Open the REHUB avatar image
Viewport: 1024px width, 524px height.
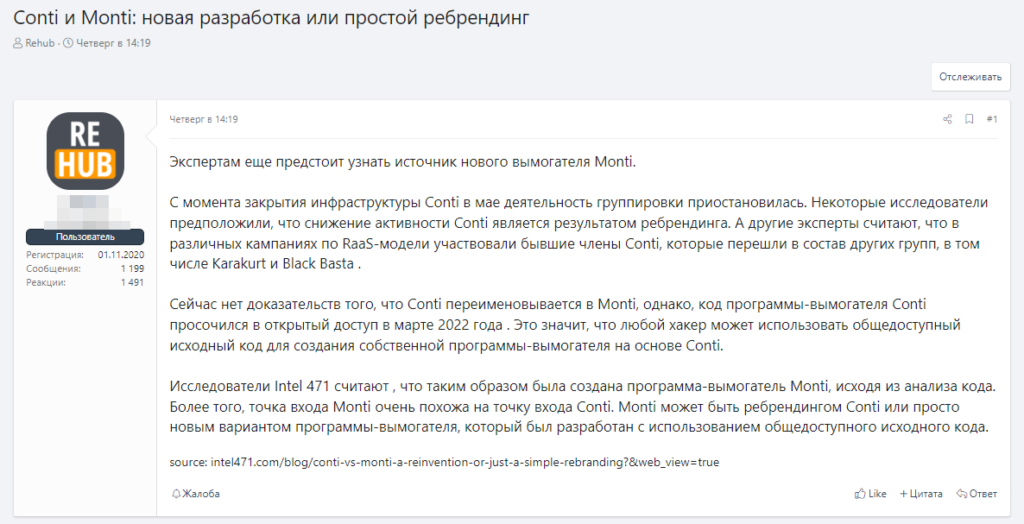85,151
